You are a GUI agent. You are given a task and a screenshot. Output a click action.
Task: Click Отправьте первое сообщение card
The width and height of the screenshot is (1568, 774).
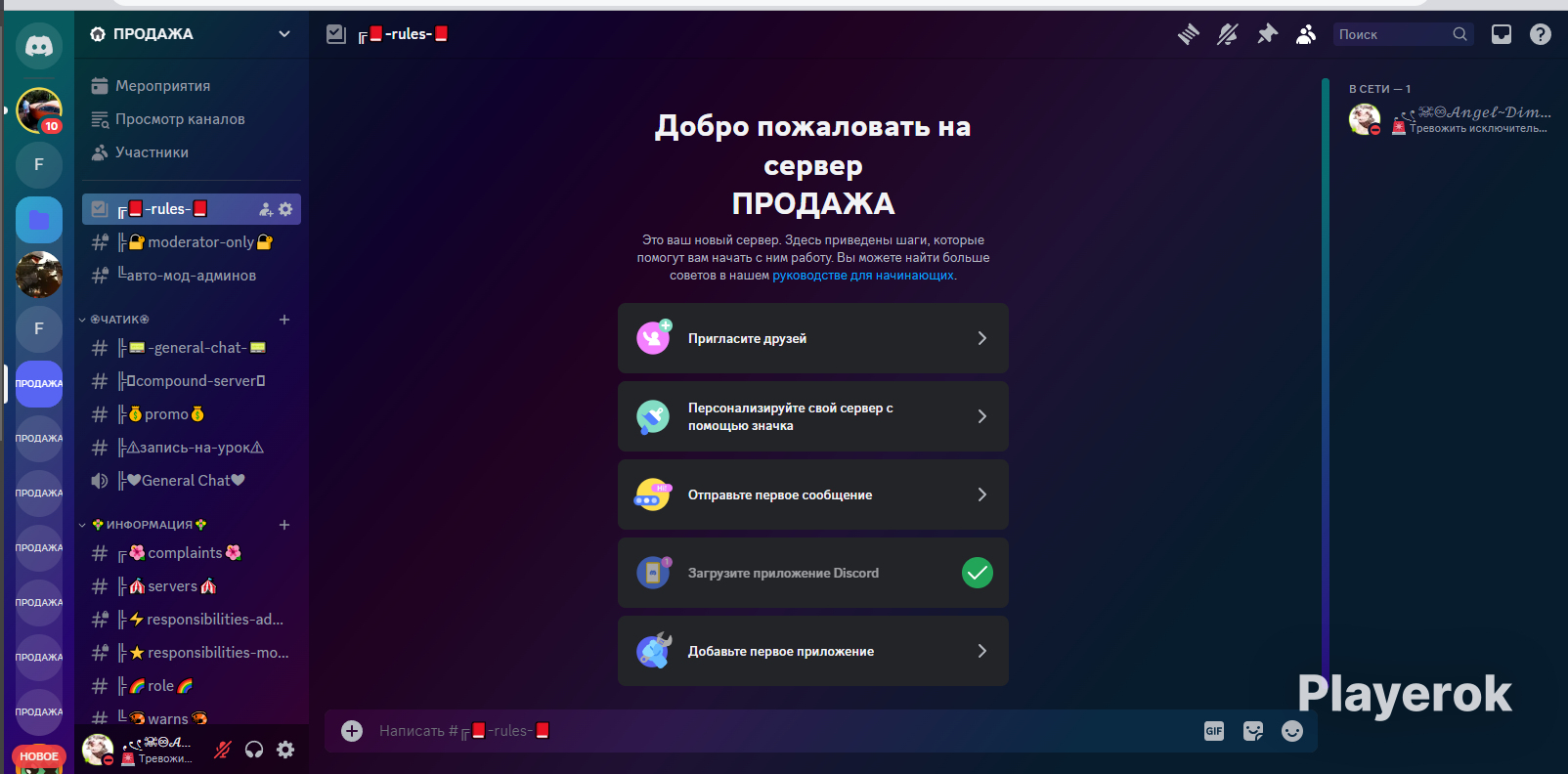[x=813, y=494]
